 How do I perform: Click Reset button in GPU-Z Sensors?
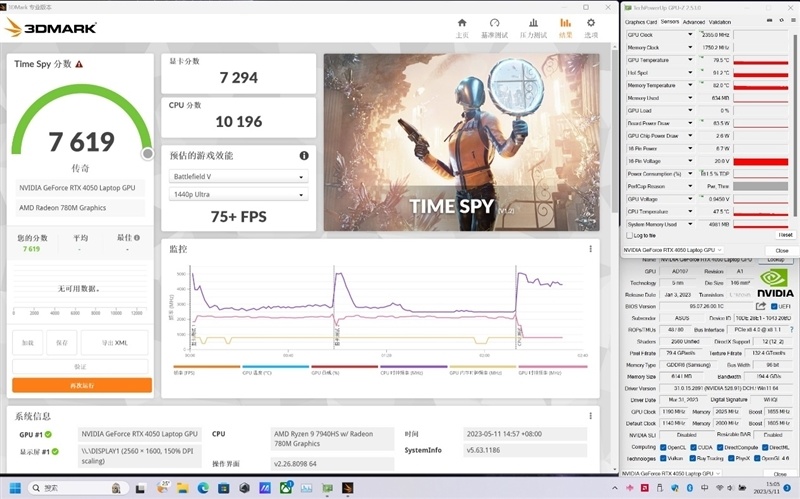coord(785,235)
